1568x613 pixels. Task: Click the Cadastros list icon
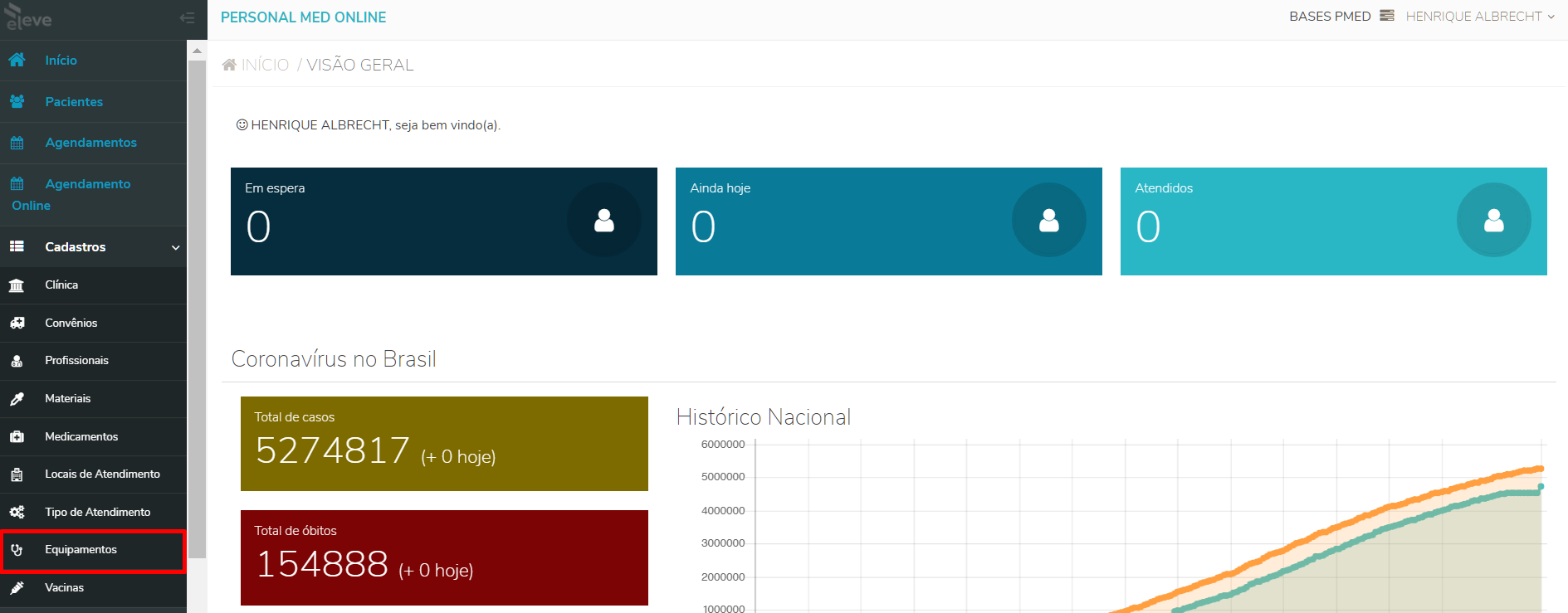pyautogui.click(x=17, y=246)
